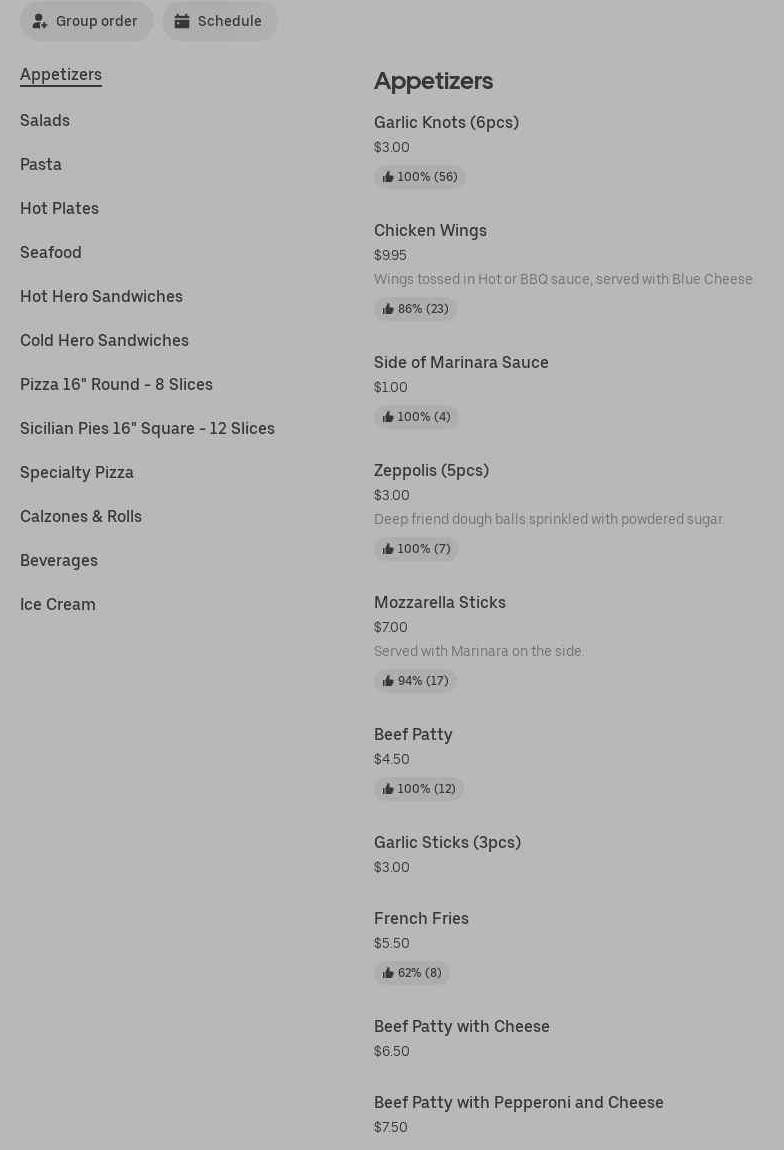This screenshot has width=784, height=1150.
Task: Jump to Sicilian Pies 16" Square category
Action: tap(147, 428)
